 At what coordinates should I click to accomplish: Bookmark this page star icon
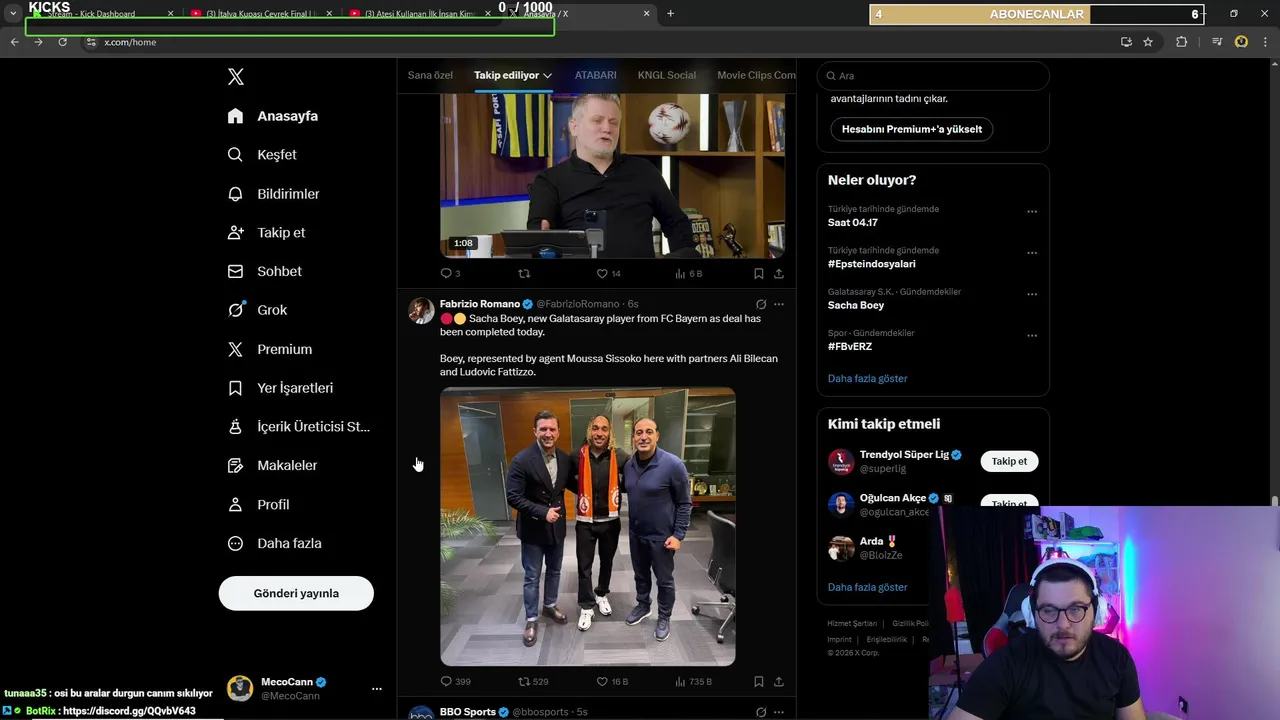[x=1148, y=42]
